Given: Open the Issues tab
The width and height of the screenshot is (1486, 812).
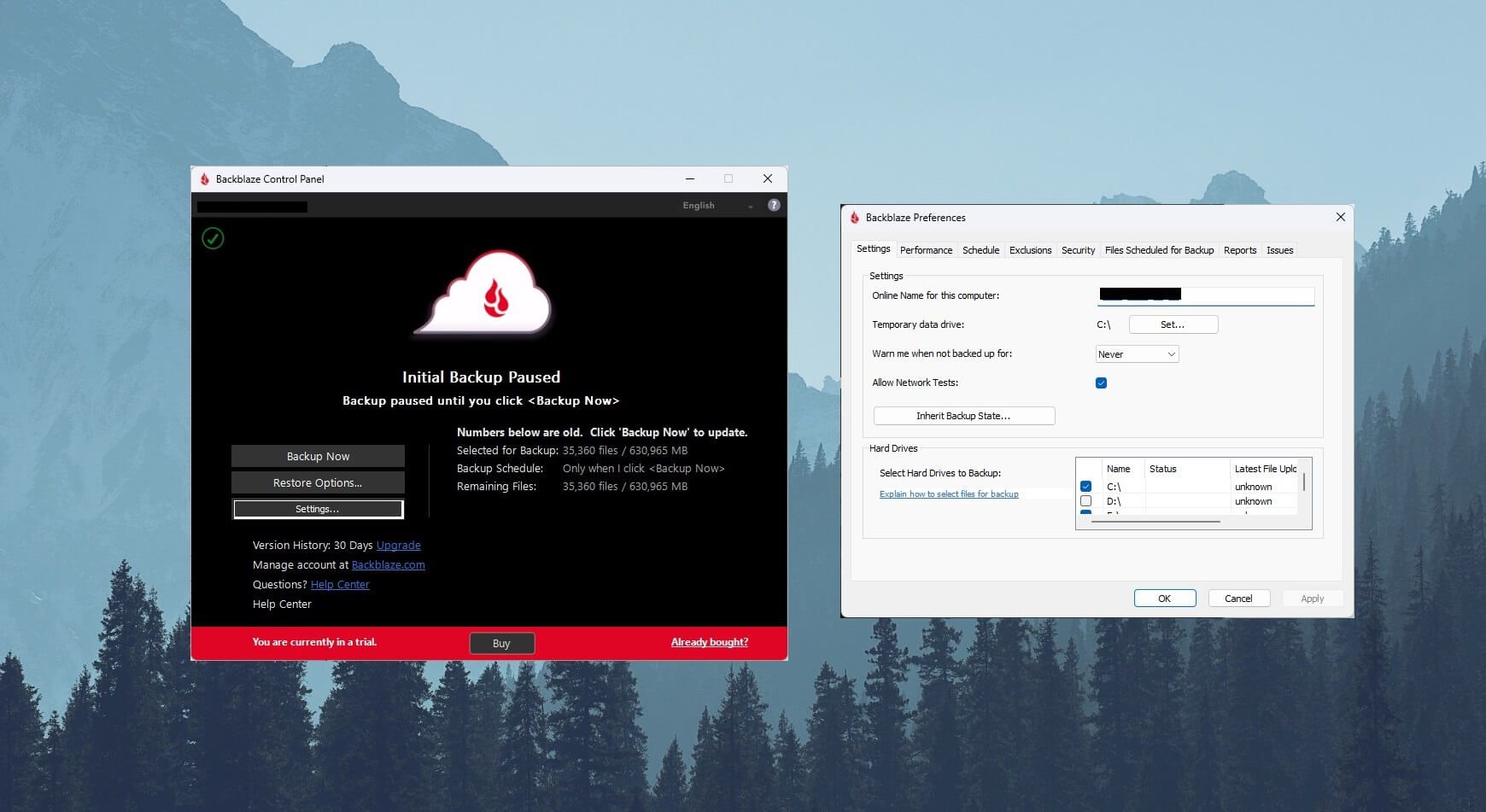Looking at the screenshot, I should [1279, 250].
